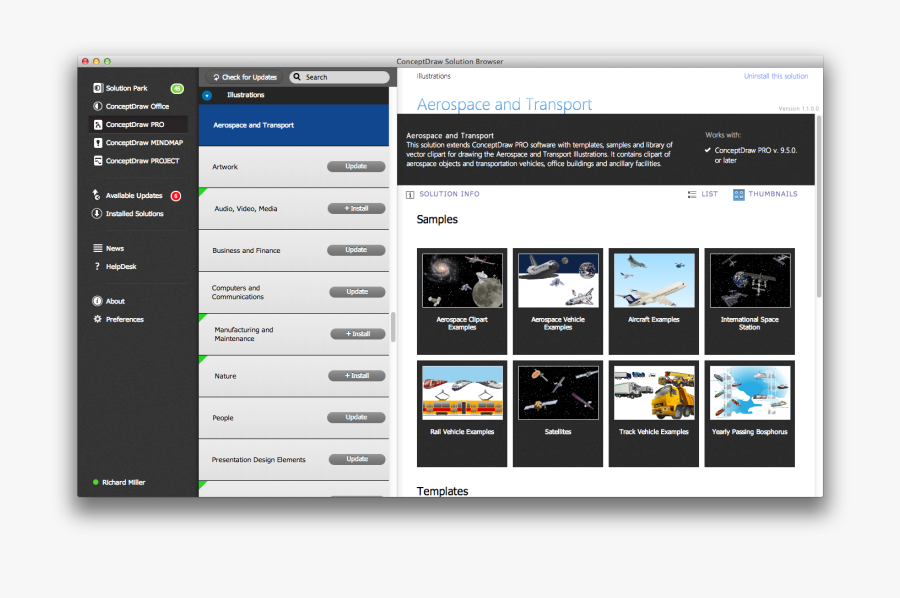This screenshot has height=598, width=900.
Task: Select THUMBNAILS view label
Action: [x=773, y=194]
